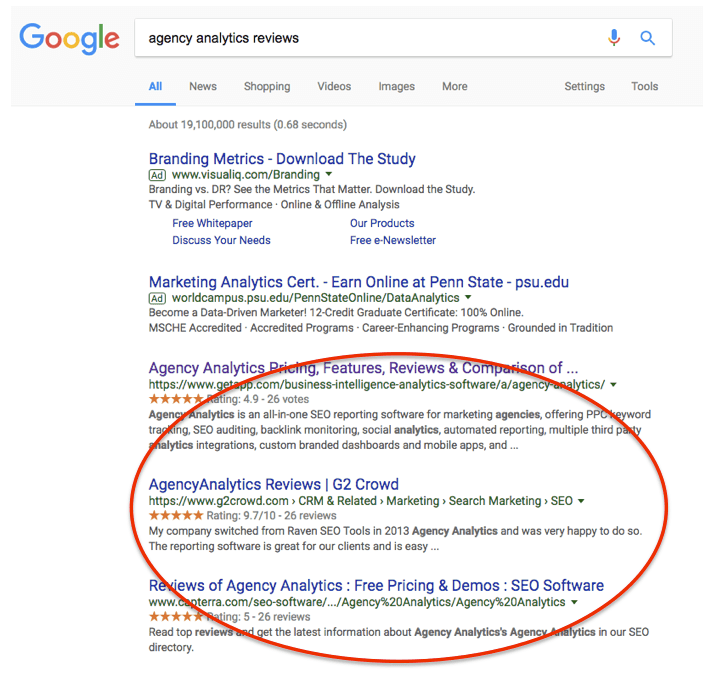Open the Free Whitepaper sitelink
The width and height of the screenshot is (703, 683).
212,223
